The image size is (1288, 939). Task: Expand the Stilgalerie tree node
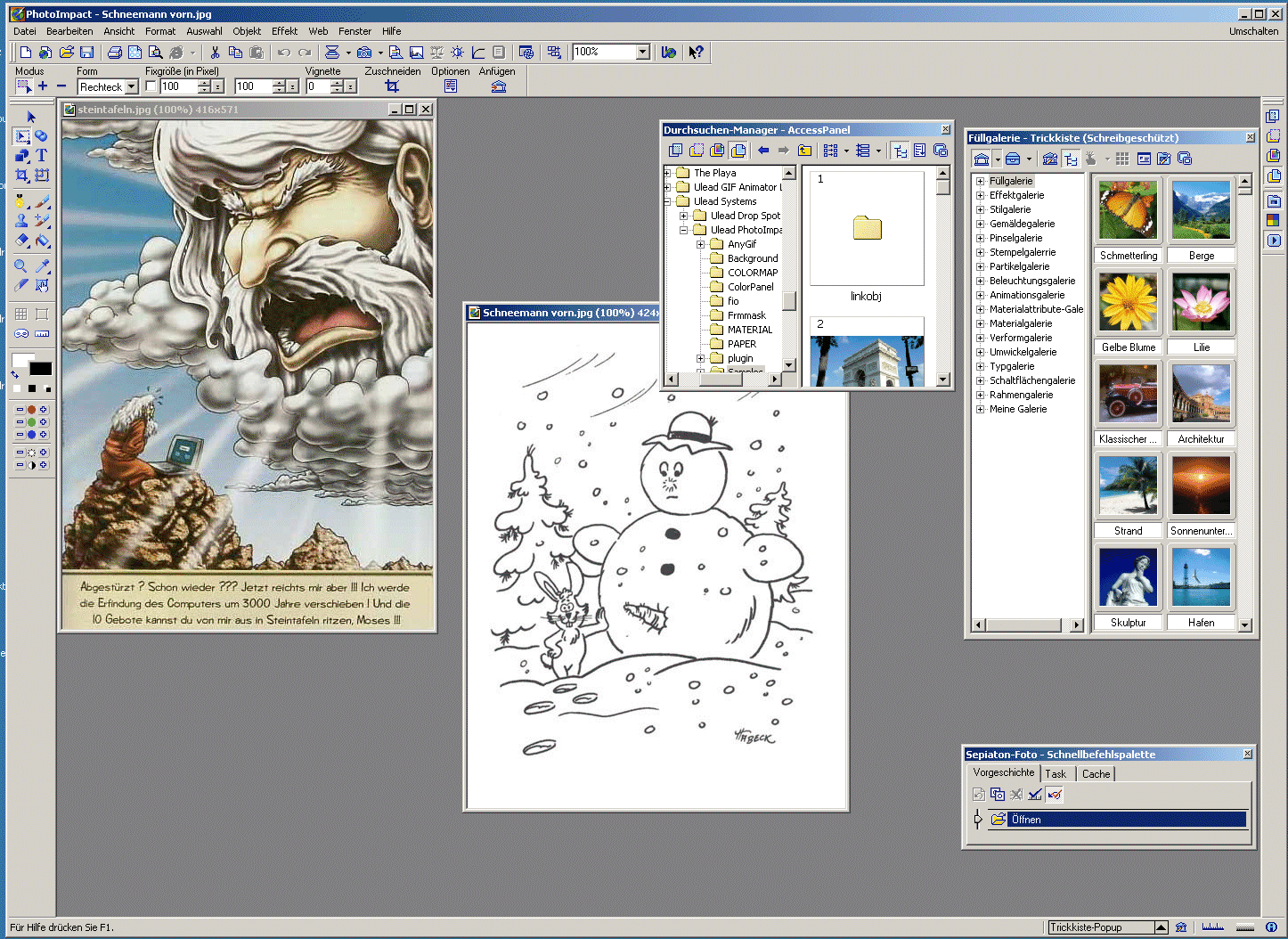pyautogui.click(x=980, y=209)
